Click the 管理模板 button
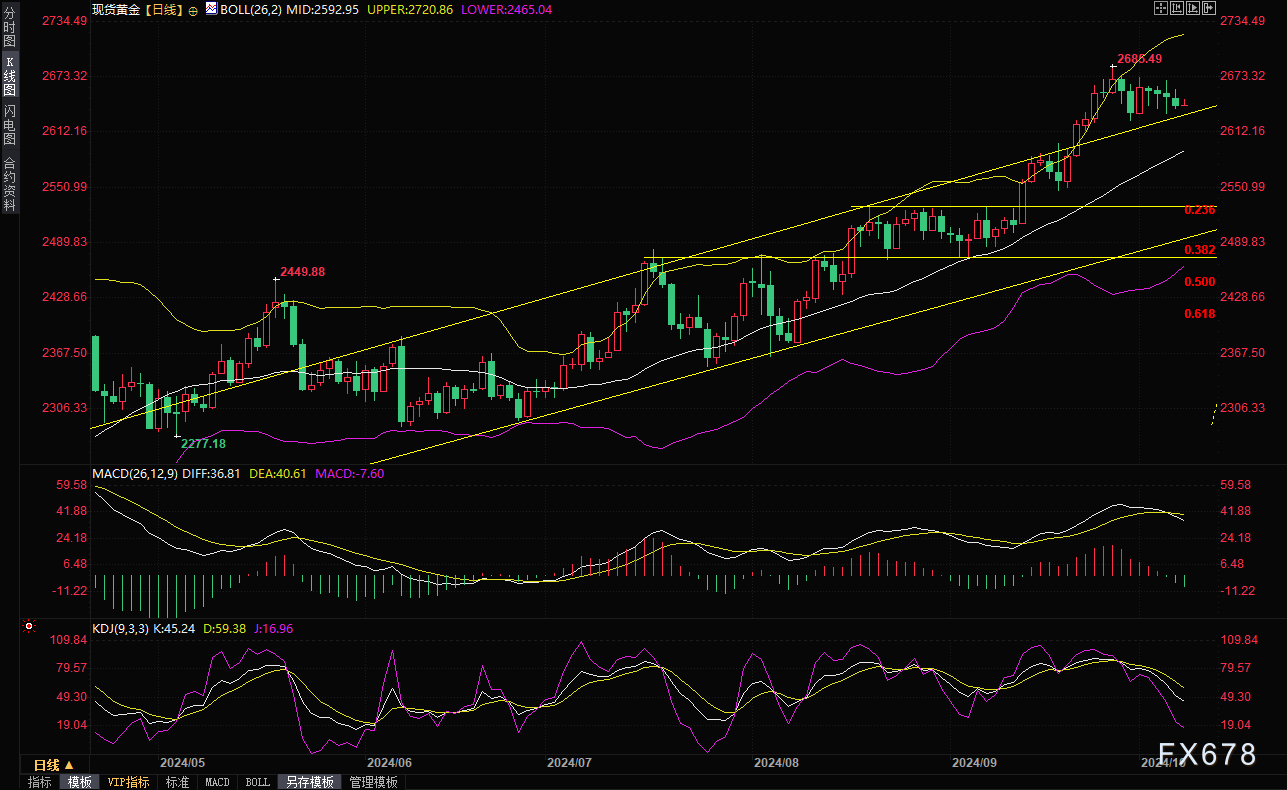The width and height of the screenshot is (1287, 790). coord(373,782)
